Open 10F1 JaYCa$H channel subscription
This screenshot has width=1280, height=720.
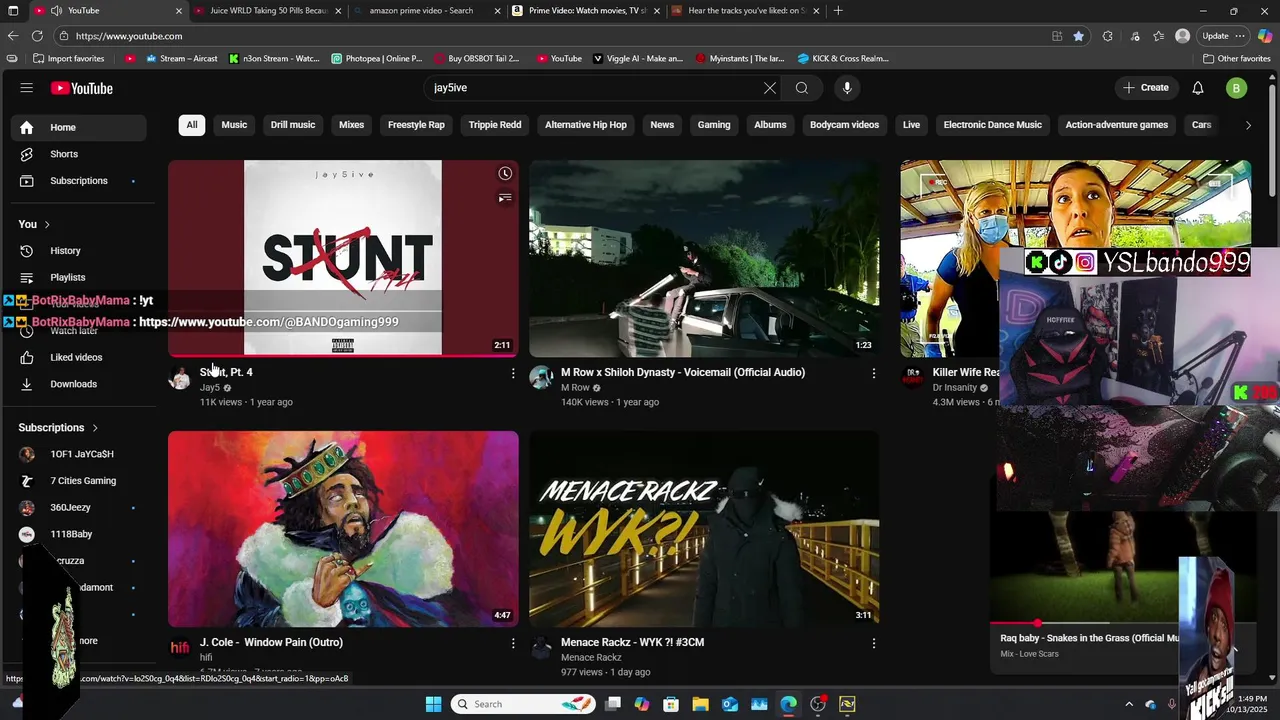pyautogui.click(x=79, y=454)
